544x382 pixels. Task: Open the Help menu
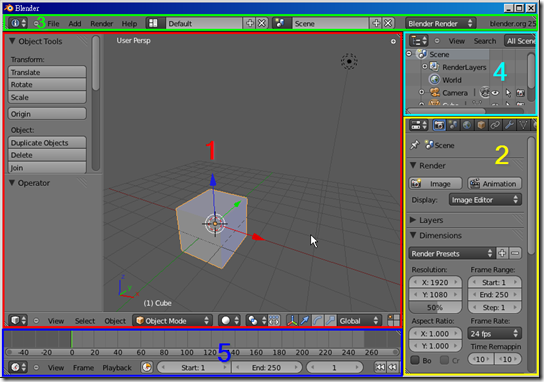tap(129, 23)
